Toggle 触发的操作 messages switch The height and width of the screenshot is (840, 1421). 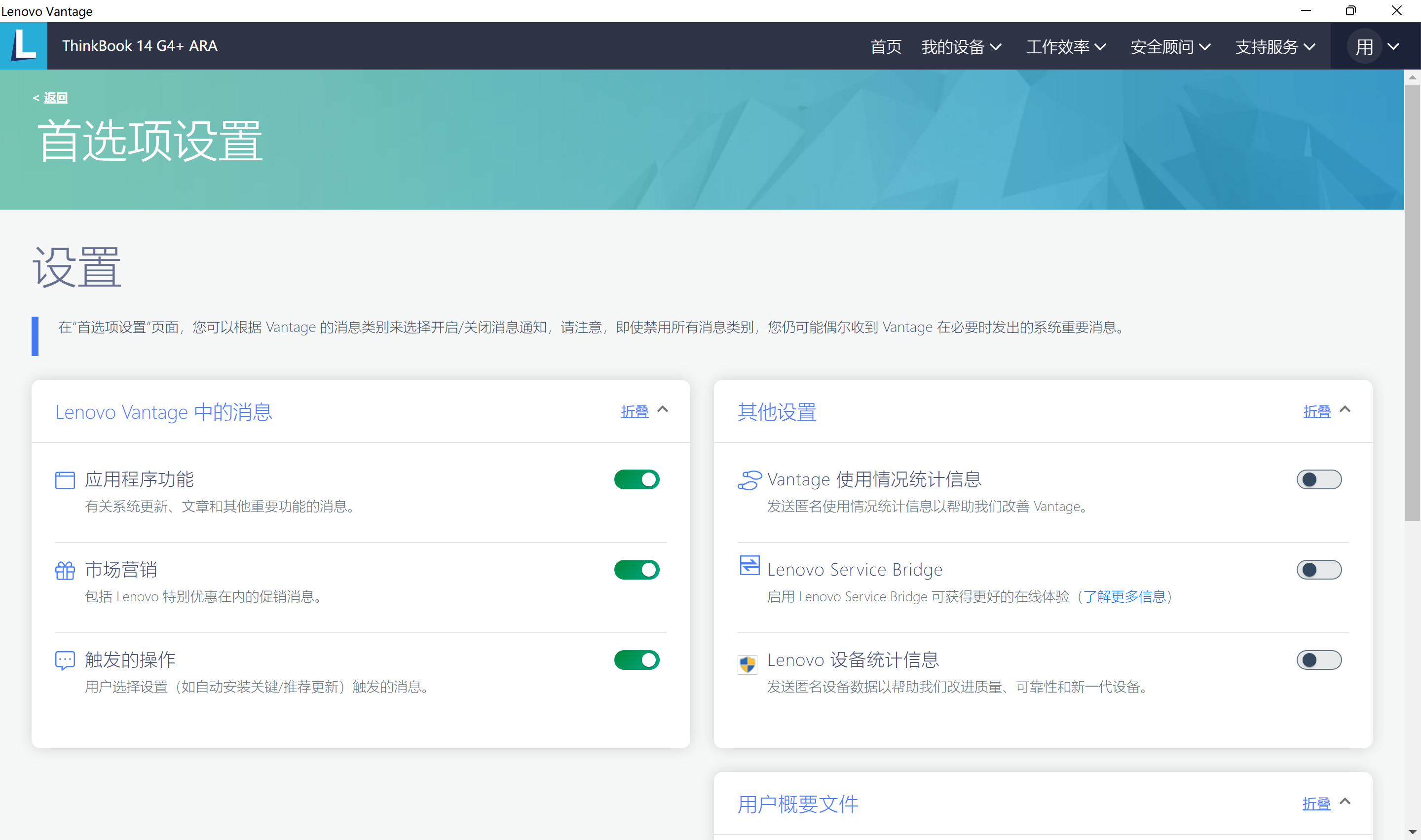tap(637, 660)
